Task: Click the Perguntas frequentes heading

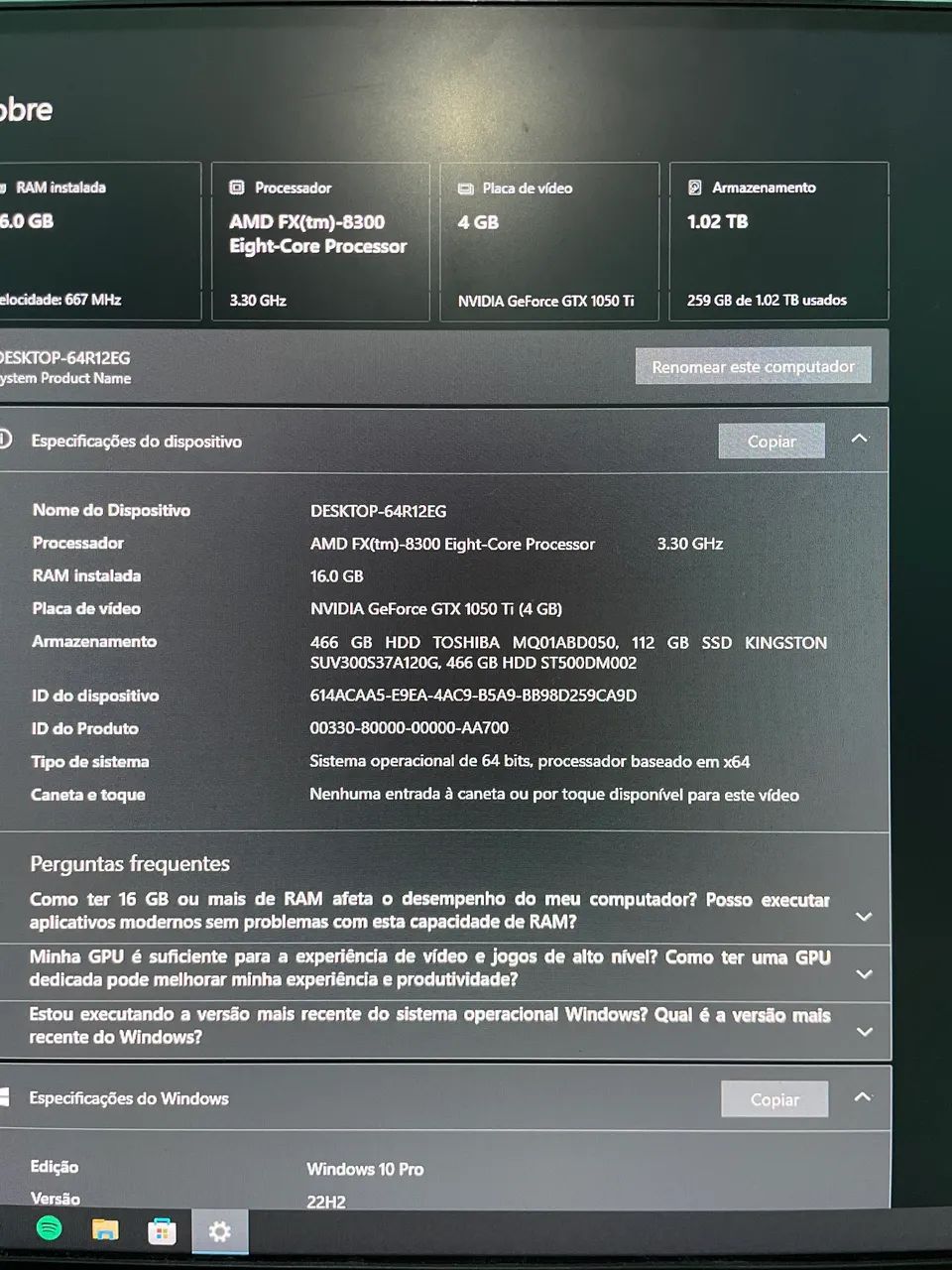Action: (130, 864)
